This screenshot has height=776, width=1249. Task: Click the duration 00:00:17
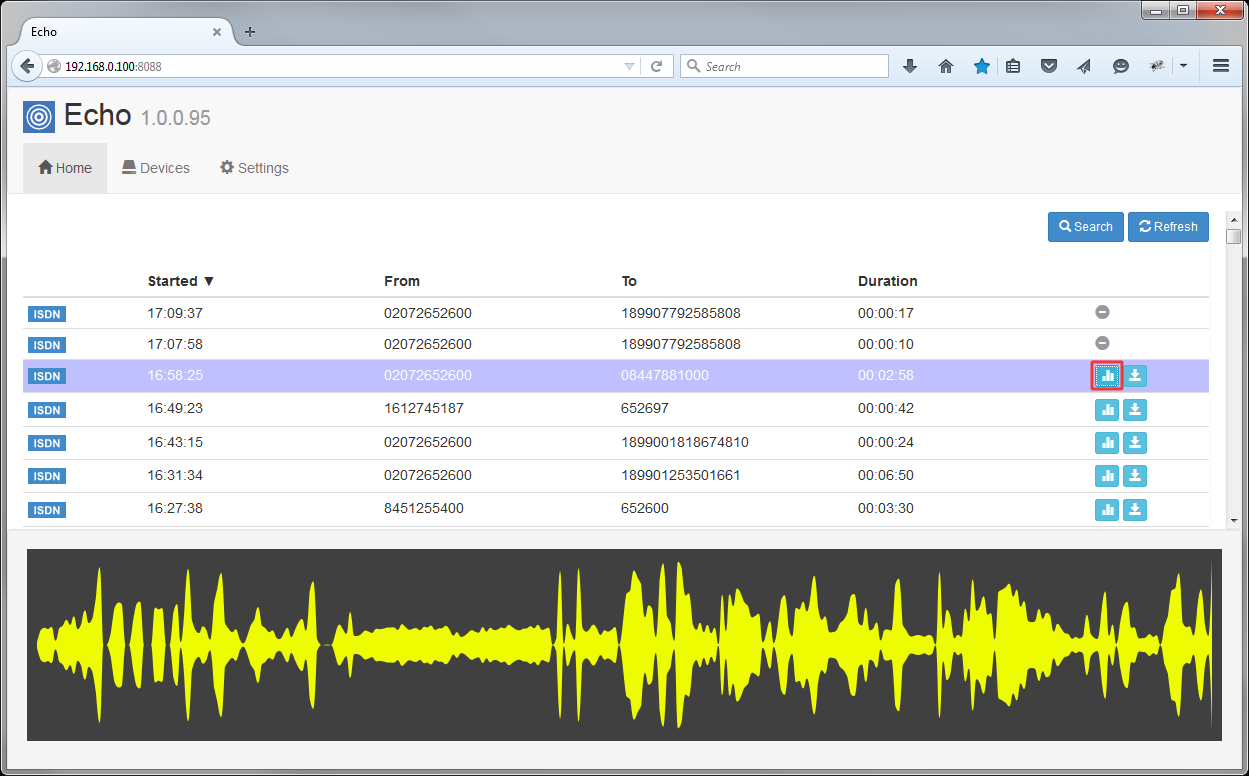(x=886, y=313)
